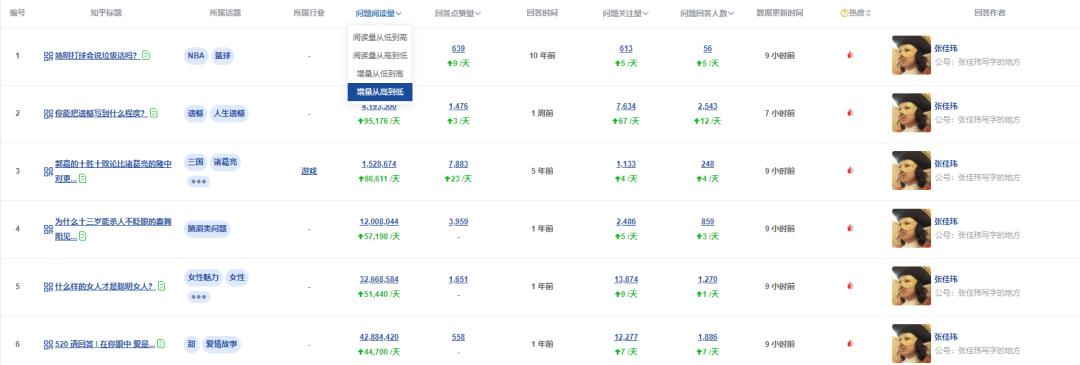Image resolution: width=1080 pixels, height=365 pixels.
Task: Click the 游戏 industry link in row 3
Action: click(x=309, y=171)
